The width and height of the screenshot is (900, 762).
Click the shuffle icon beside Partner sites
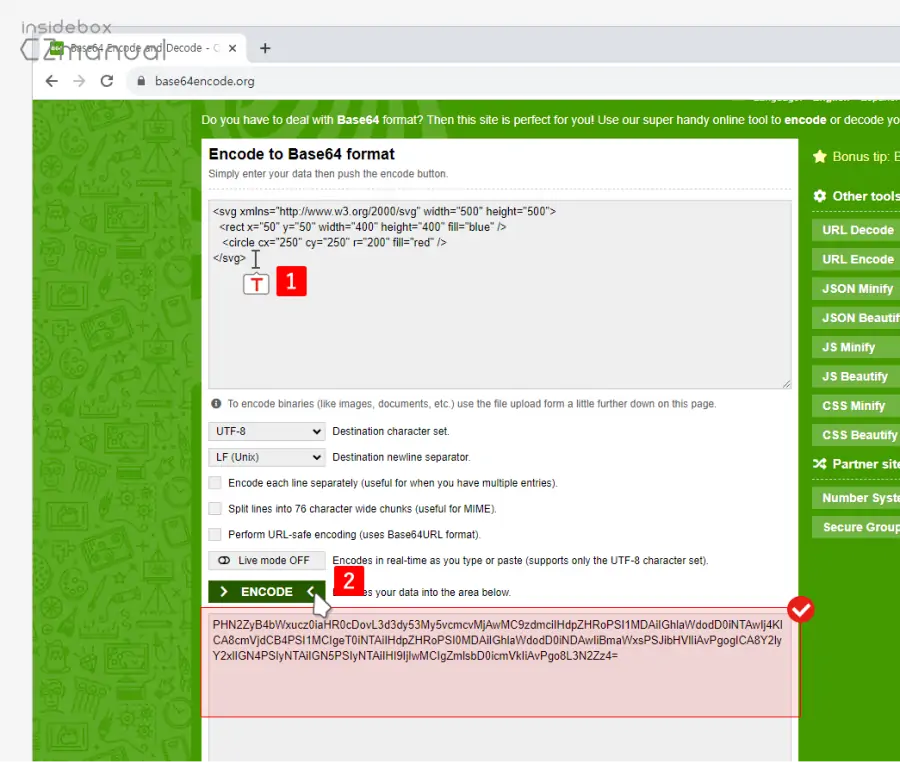click(x=820, y=464)
